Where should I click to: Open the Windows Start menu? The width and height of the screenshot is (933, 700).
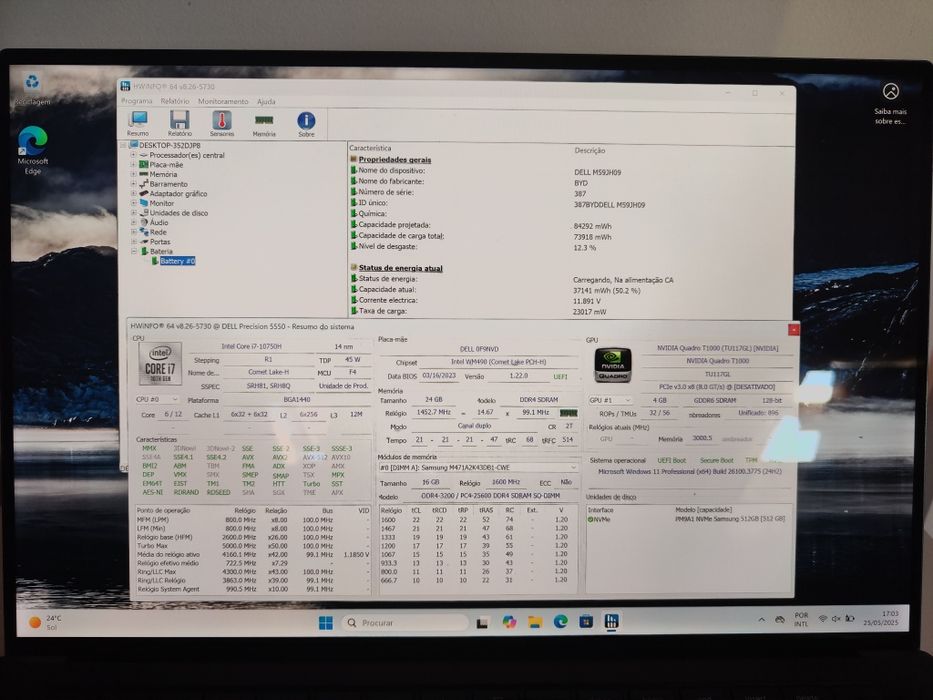(x=325, y=623)
